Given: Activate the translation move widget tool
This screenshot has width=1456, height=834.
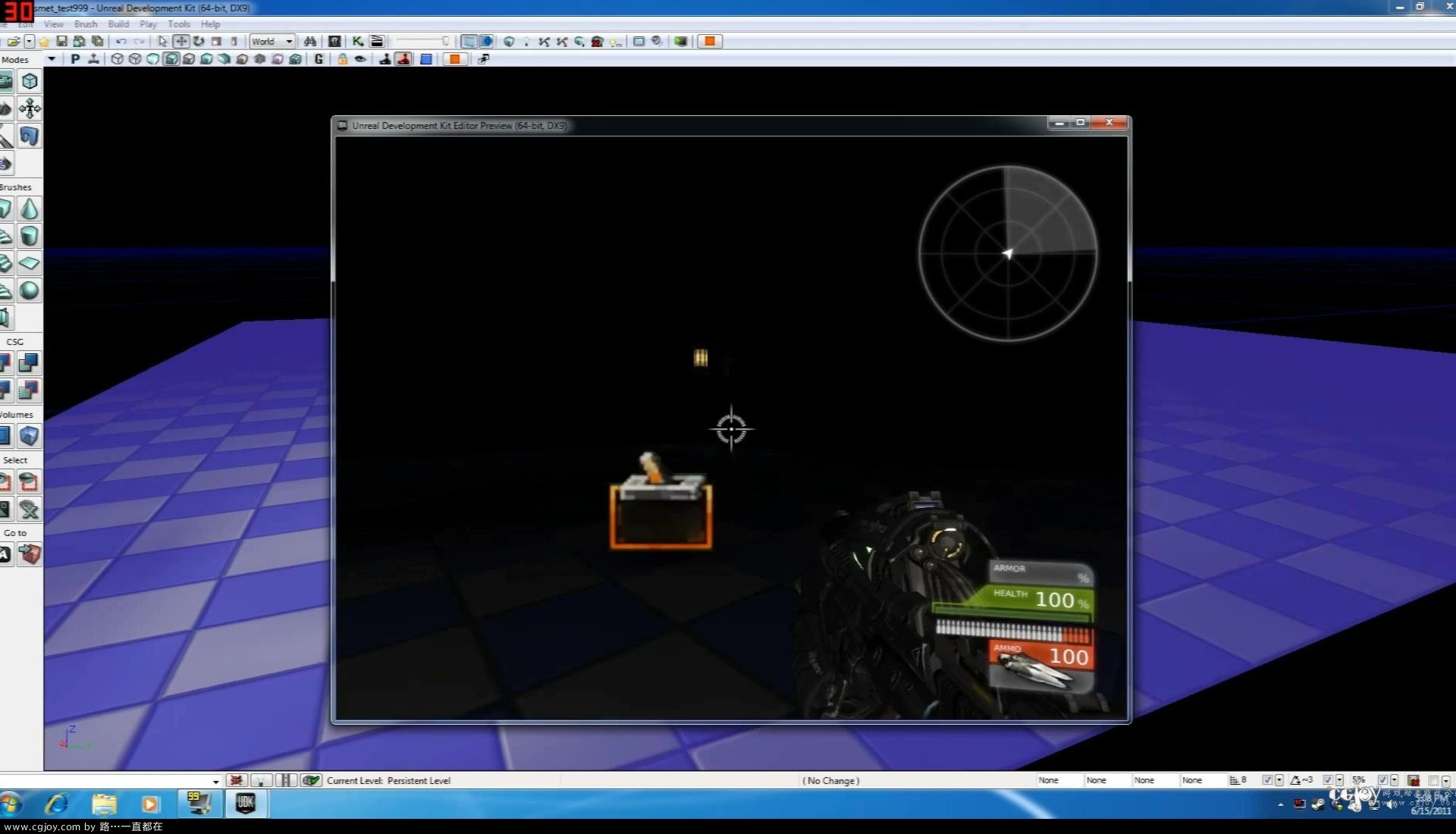Looking at the screenshot, I should tap(180, 42).
